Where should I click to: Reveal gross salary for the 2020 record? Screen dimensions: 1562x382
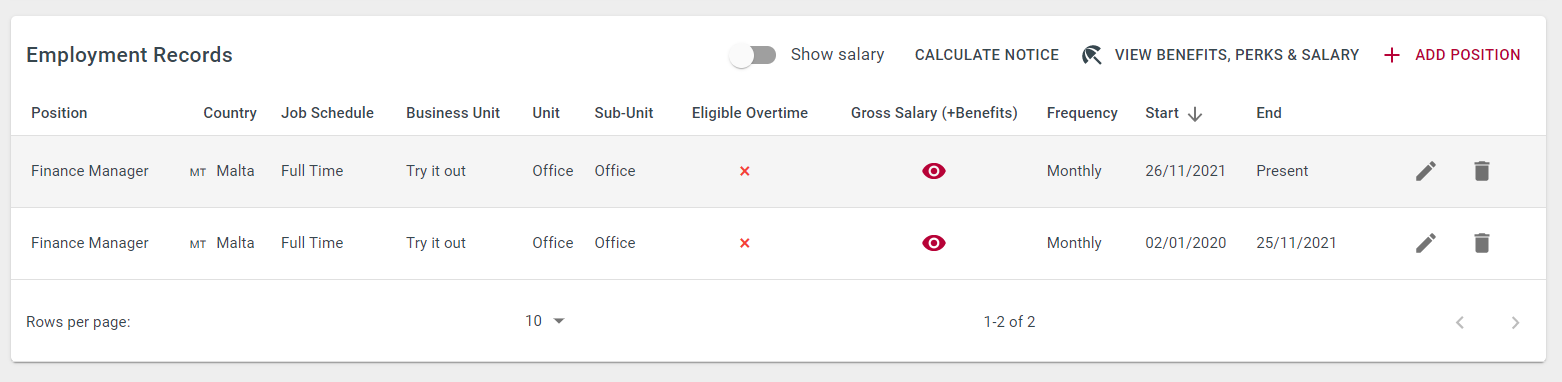(934, 243)
